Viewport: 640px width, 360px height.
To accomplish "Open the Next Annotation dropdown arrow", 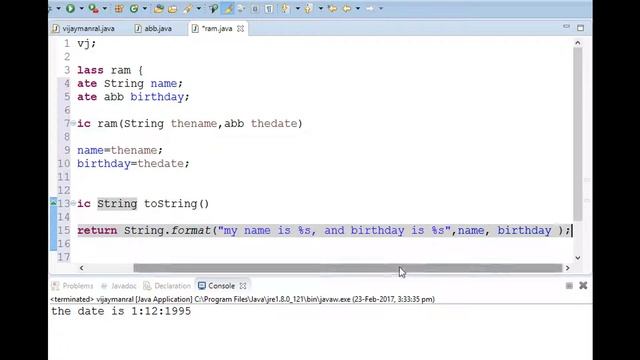I will [298, 8].
